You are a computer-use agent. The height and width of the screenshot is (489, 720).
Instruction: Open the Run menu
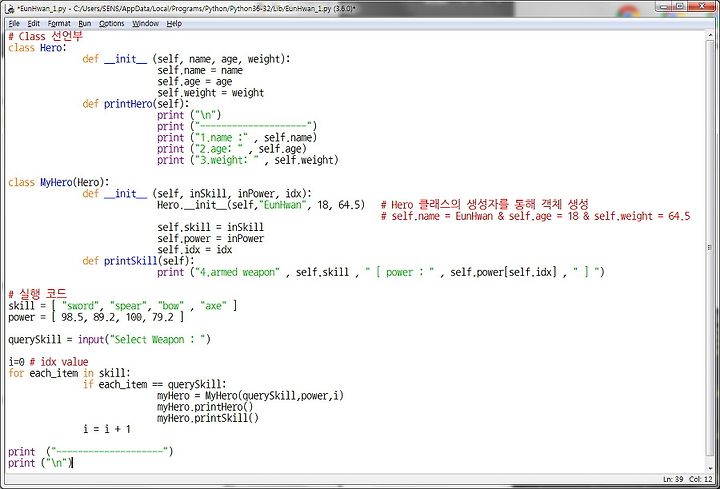[84, 23]
